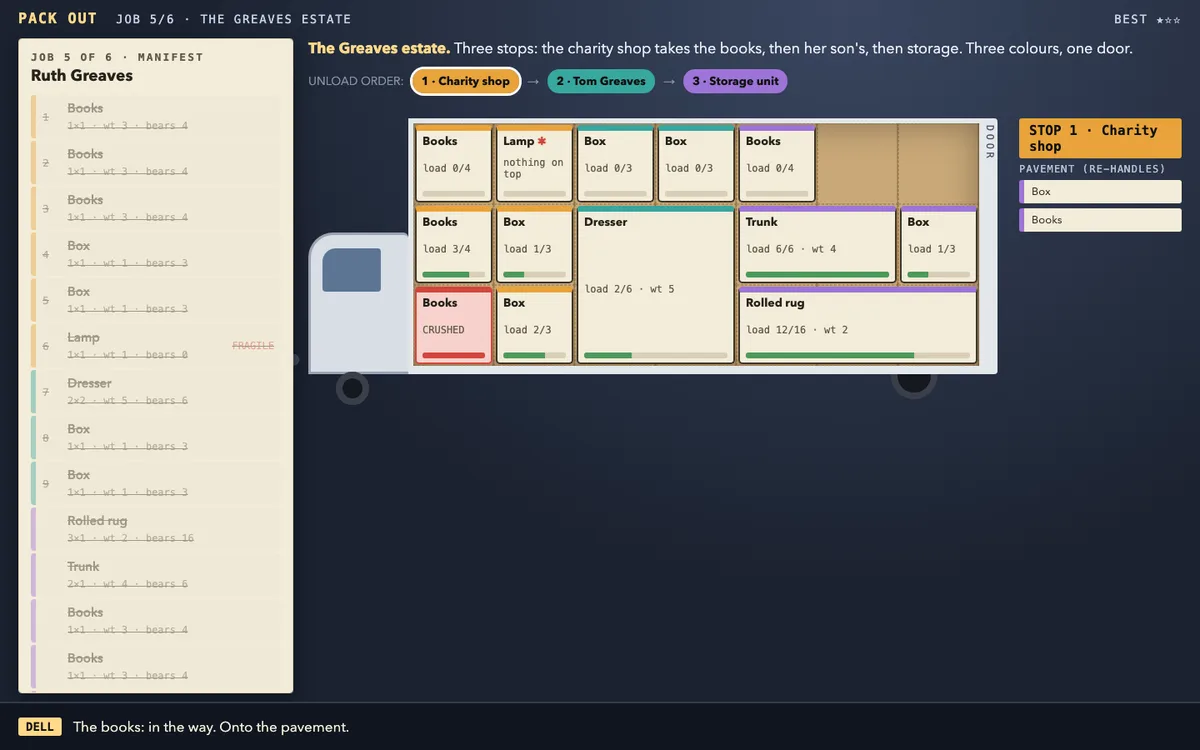Click the Trunk row in the manifest
The image size is (1200, 750).
[156, 575]
